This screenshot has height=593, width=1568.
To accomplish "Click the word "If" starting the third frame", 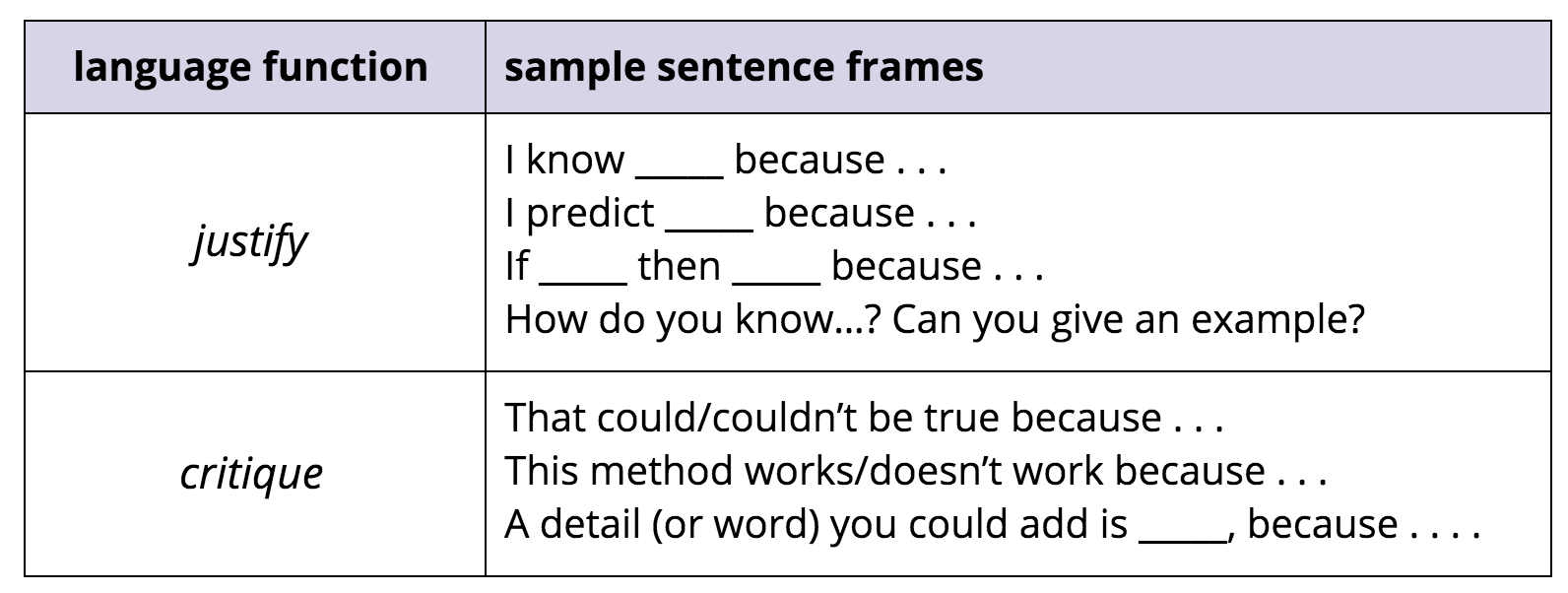I will coord(516,266).
